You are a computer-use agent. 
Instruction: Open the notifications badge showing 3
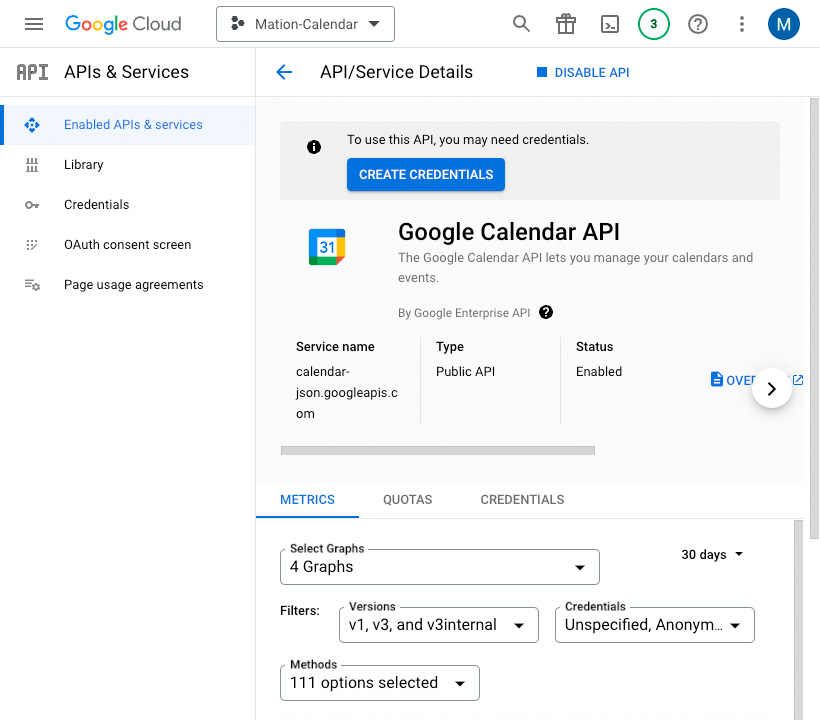pos(654,24)
